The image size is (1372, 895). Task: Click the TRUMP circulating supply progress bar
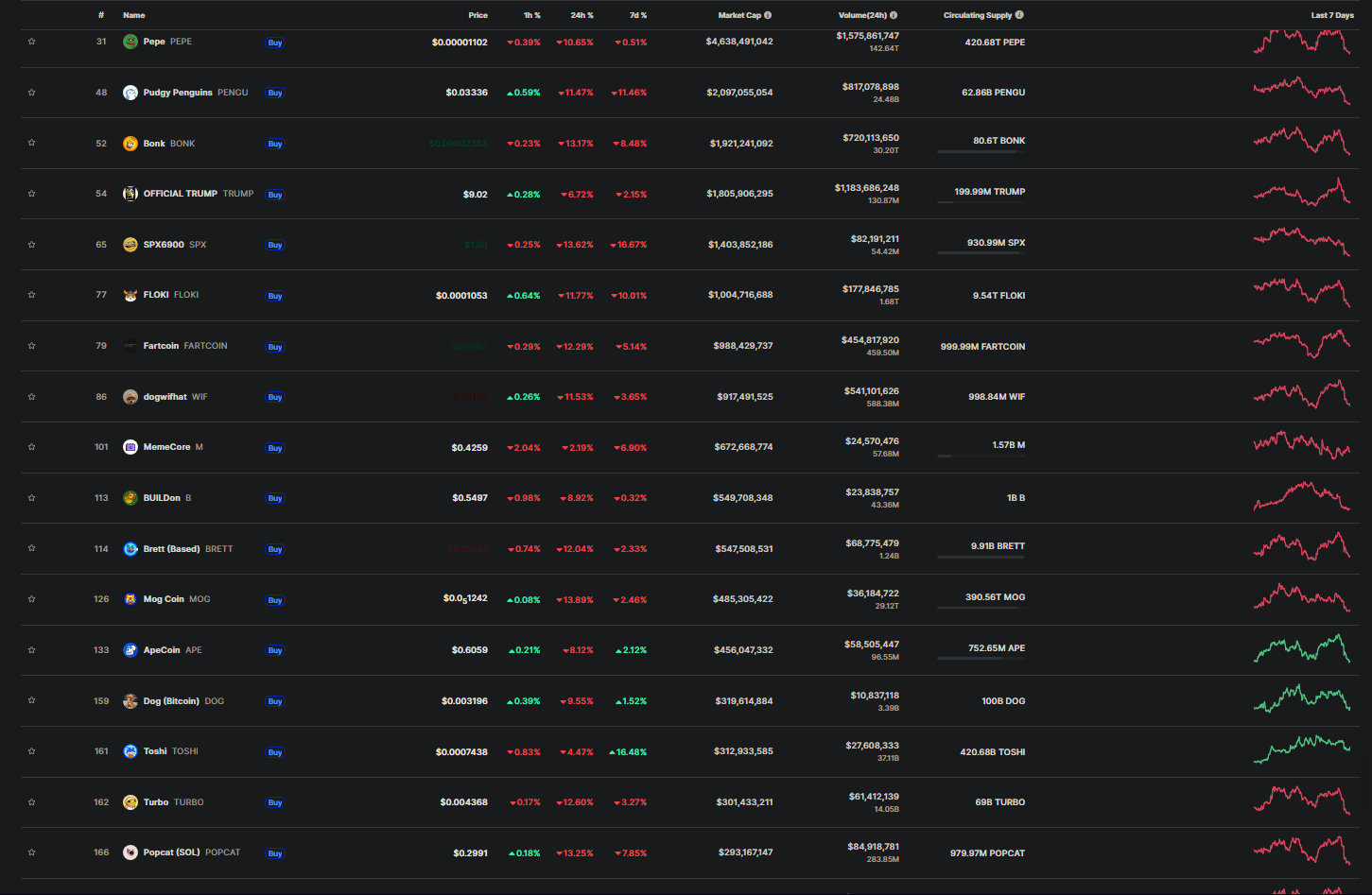tap(981, 203)
